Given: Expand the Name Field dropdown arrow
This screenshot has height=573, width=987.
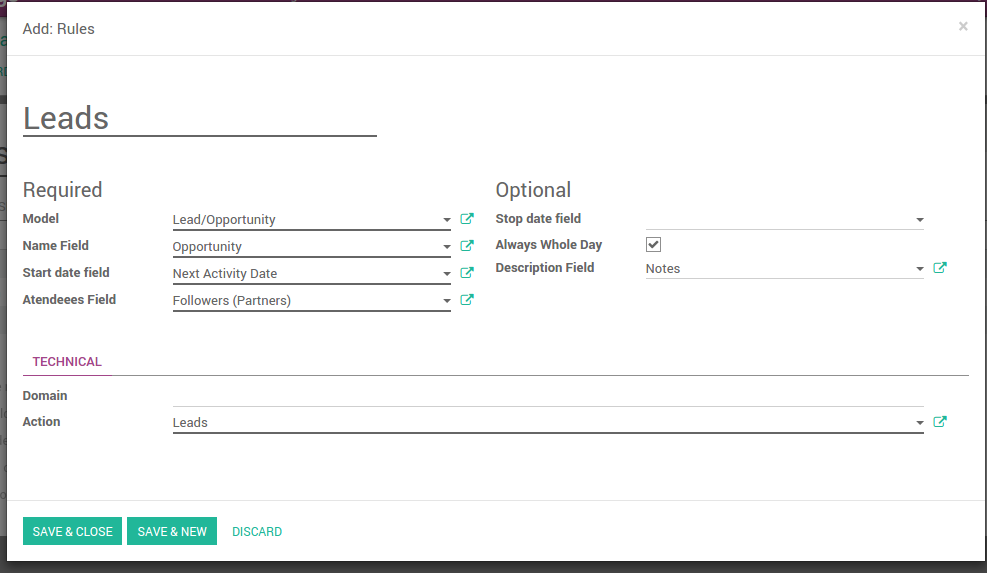Looking at the screenshot, I should pyautogui.click(x=446, y=247).
